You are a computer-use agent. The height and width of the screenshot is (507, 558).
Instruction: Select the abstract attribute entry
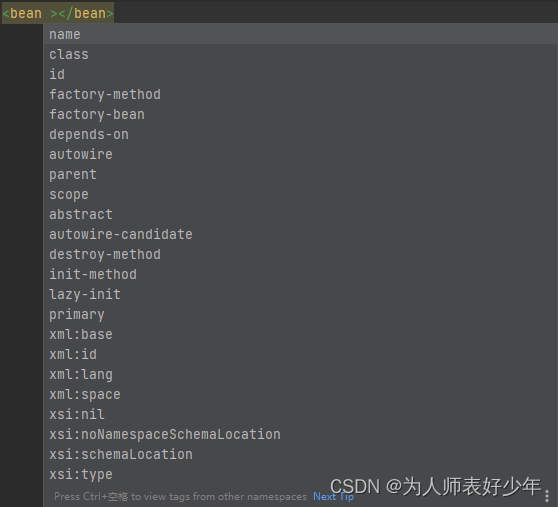pyautogui.click(x=300, y=214)
